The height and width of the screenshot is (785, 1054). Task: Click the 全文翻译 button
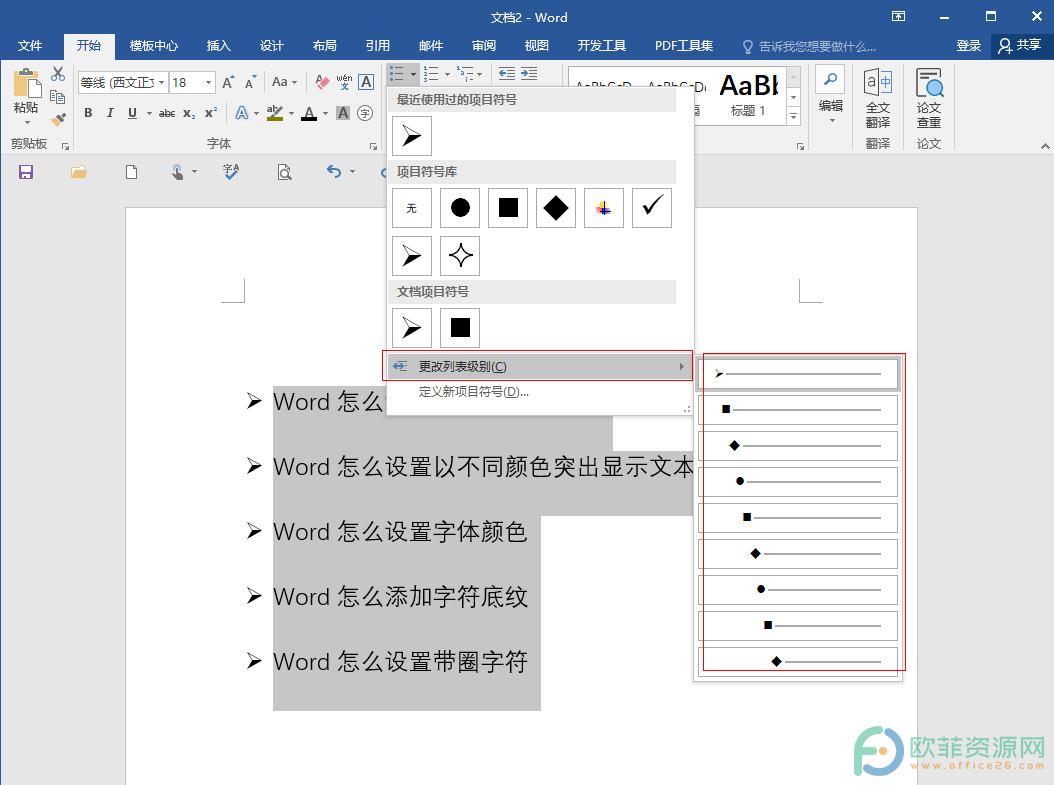point(878,98)
